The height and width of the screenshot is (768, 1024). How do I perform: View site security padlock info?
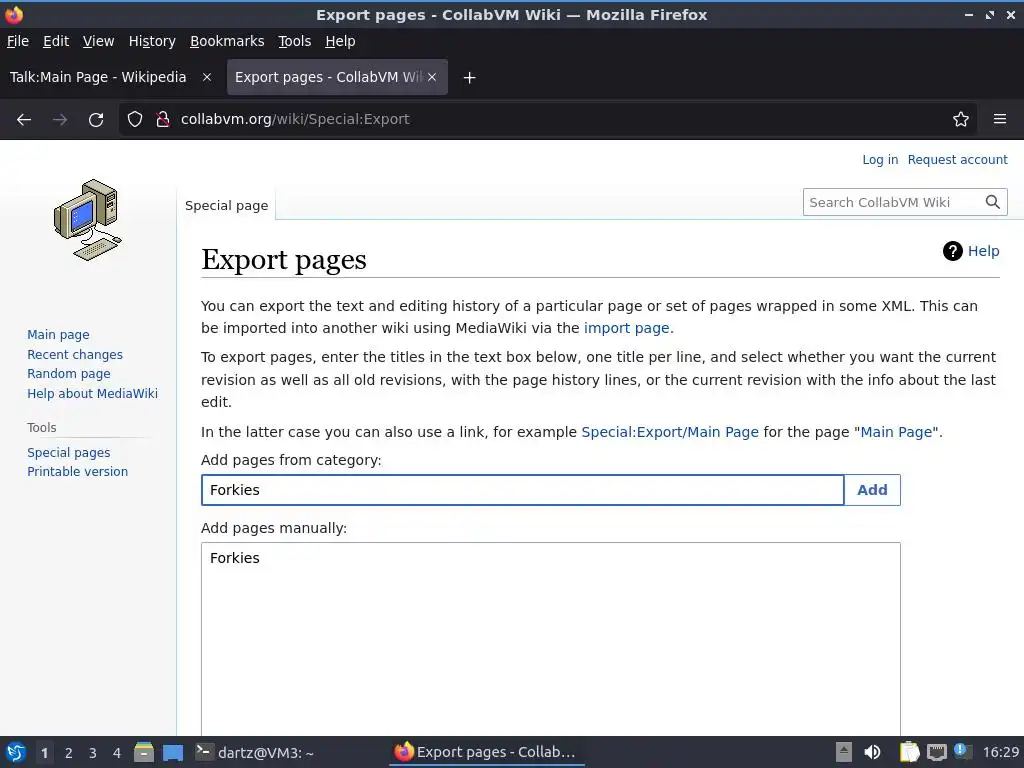pos(163,120)
